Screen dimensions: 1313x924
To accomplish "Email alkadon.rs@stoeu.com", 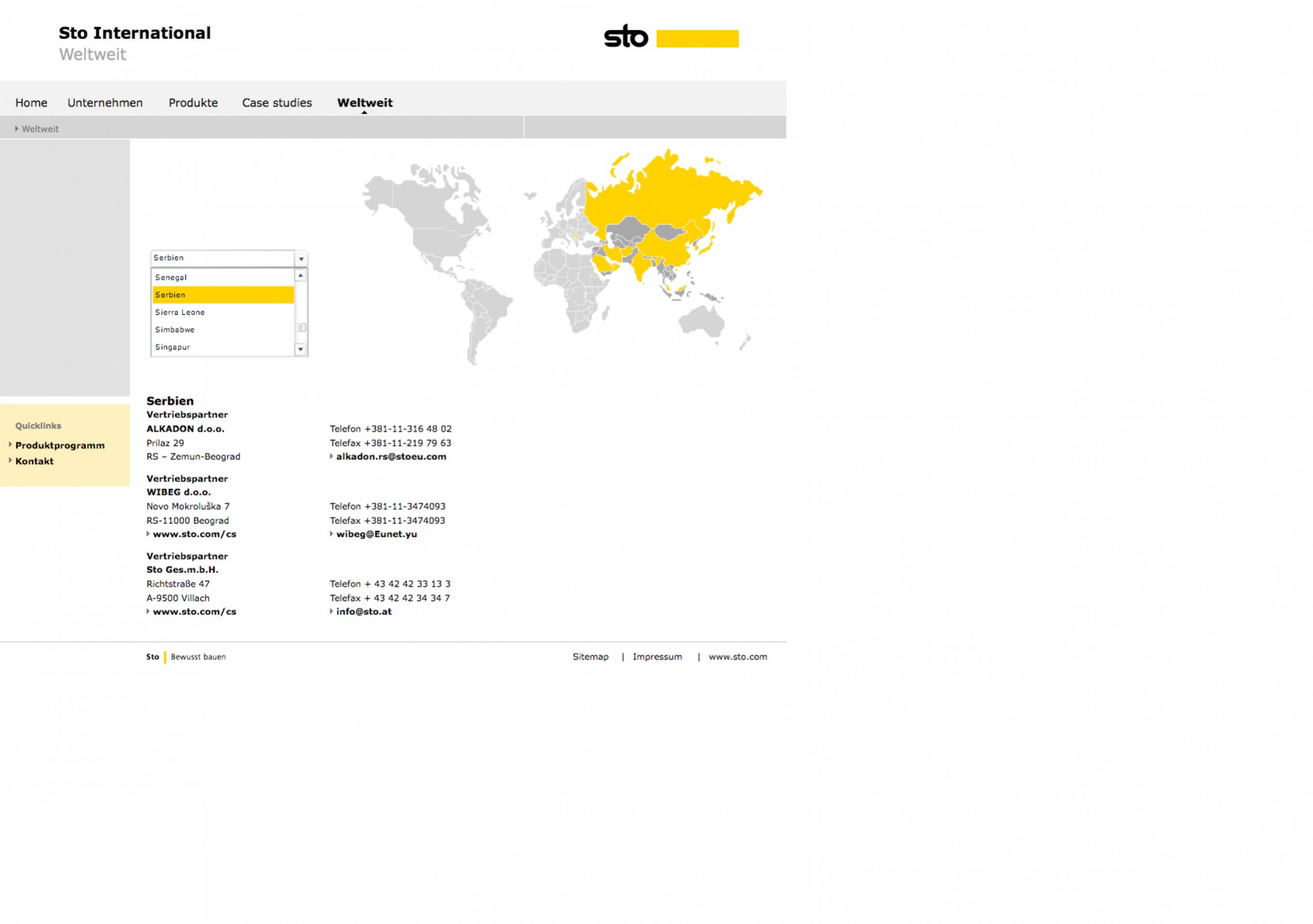I will pyautogui.click(x=391, y=457).
